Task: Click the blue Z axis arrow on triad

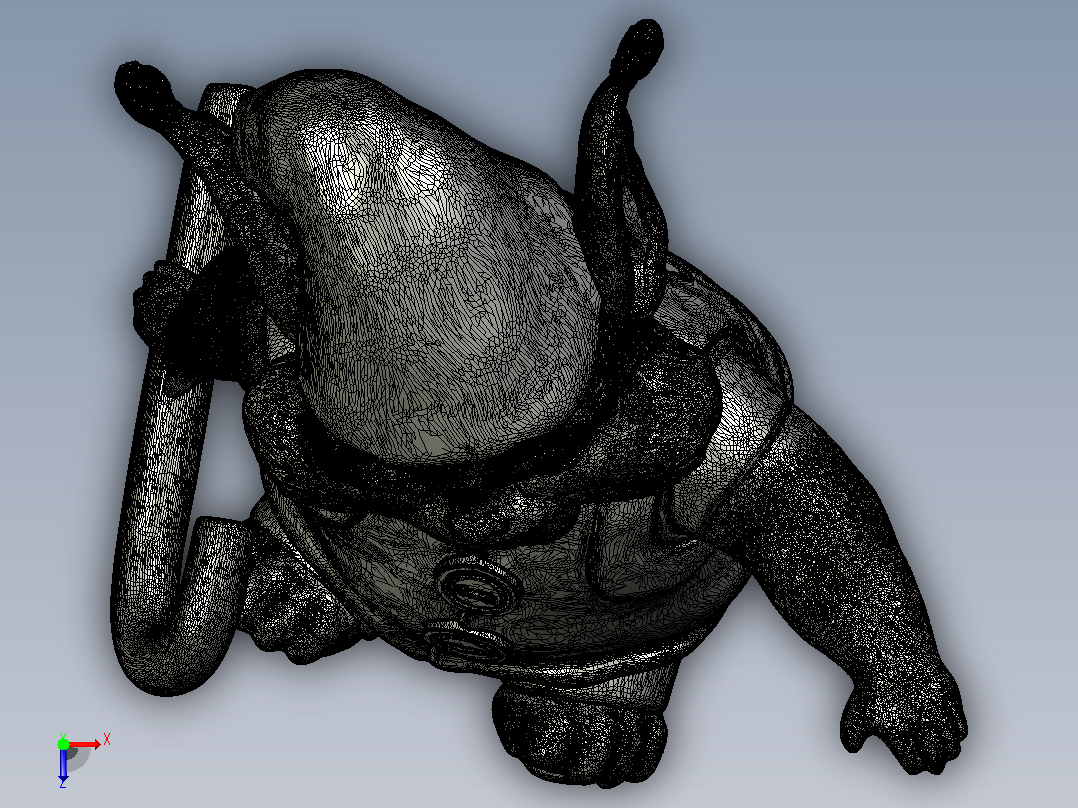Action: point(63,763)
